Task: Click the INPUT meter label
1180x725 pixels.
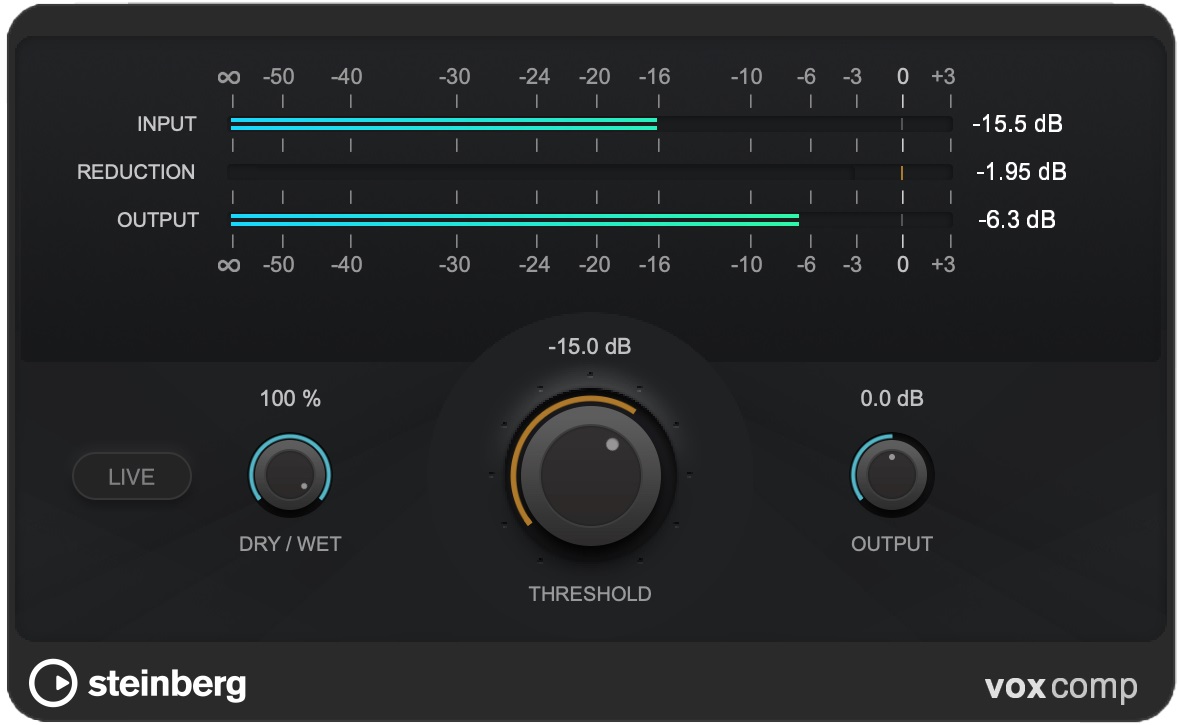Action: tap(167, 125)
